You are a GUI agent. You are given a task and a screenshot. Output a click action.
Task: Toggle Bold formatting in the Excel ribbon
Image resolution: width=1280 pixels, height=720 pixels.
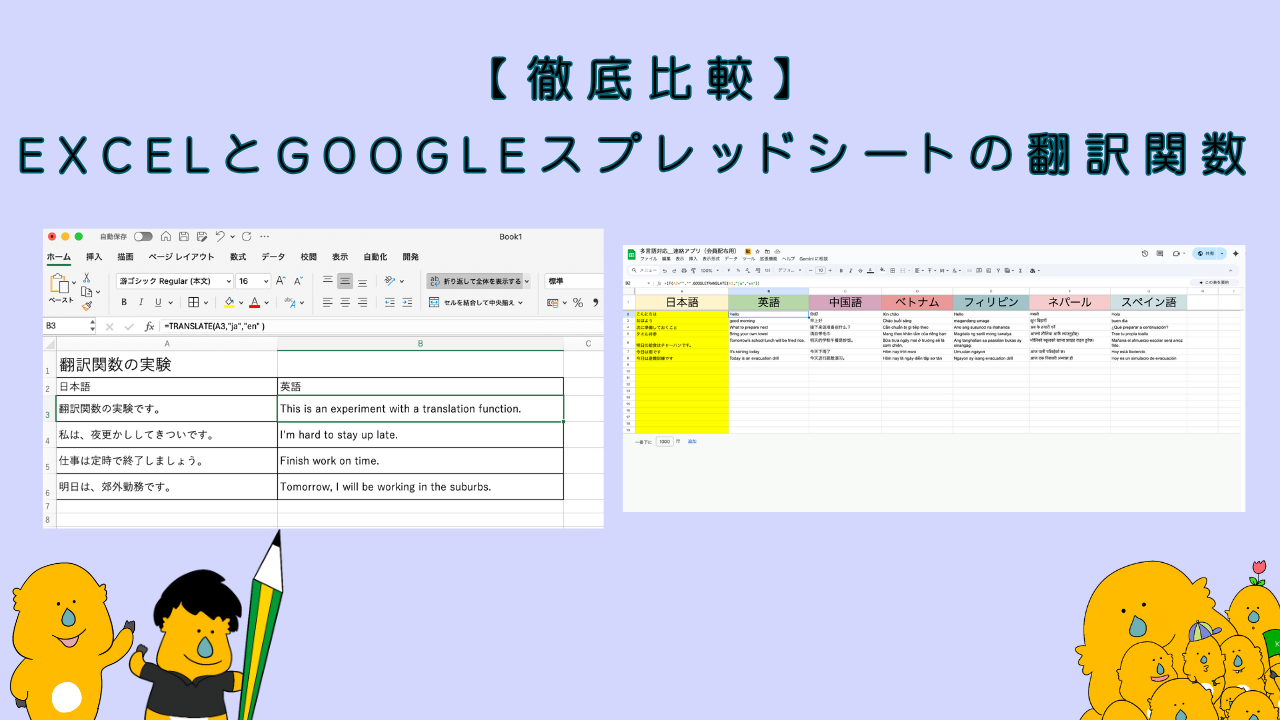[x=124, y=302]
